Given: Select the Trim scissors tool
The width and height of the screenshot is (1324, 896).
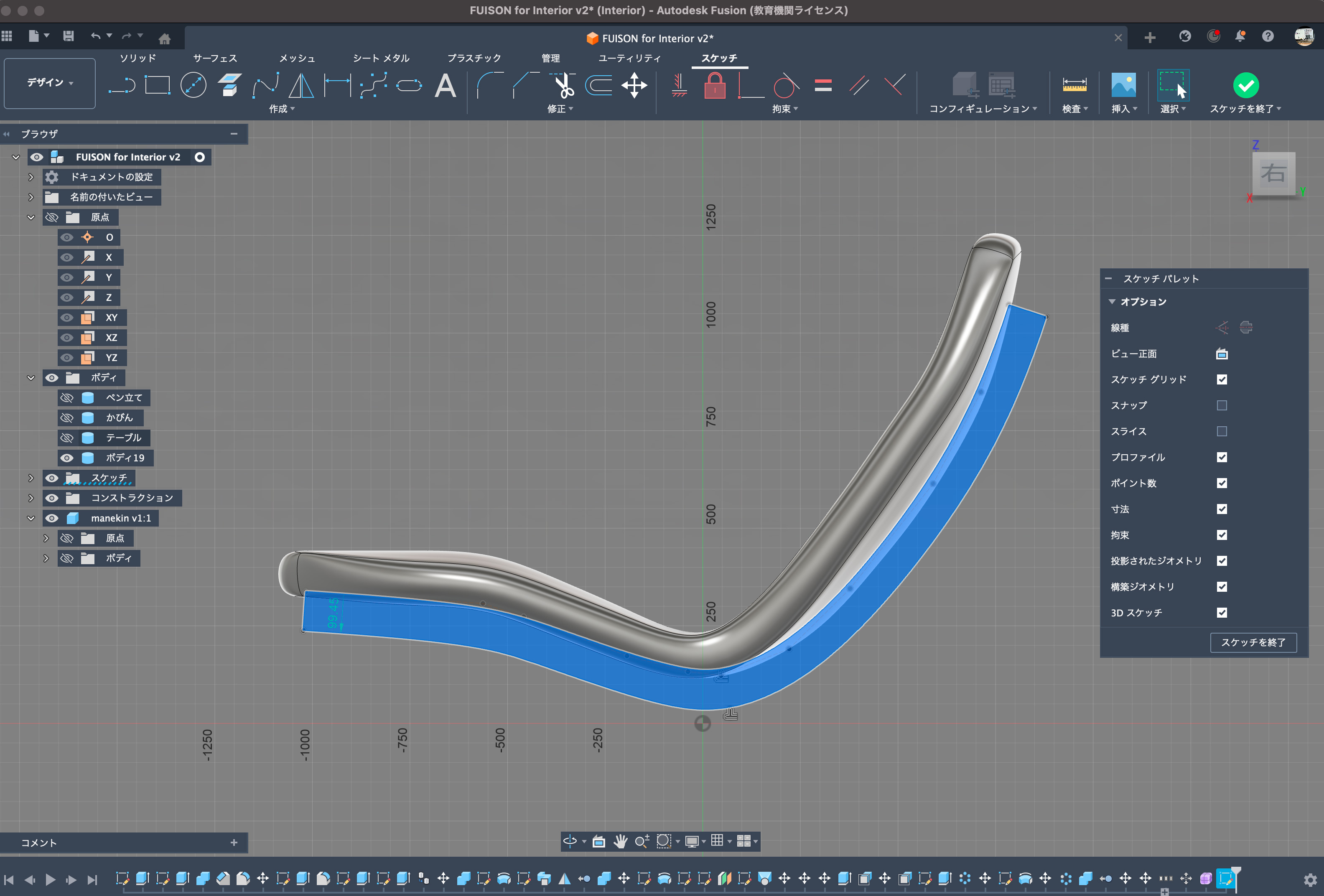Looking at the screenshot, I should point(563,85).
